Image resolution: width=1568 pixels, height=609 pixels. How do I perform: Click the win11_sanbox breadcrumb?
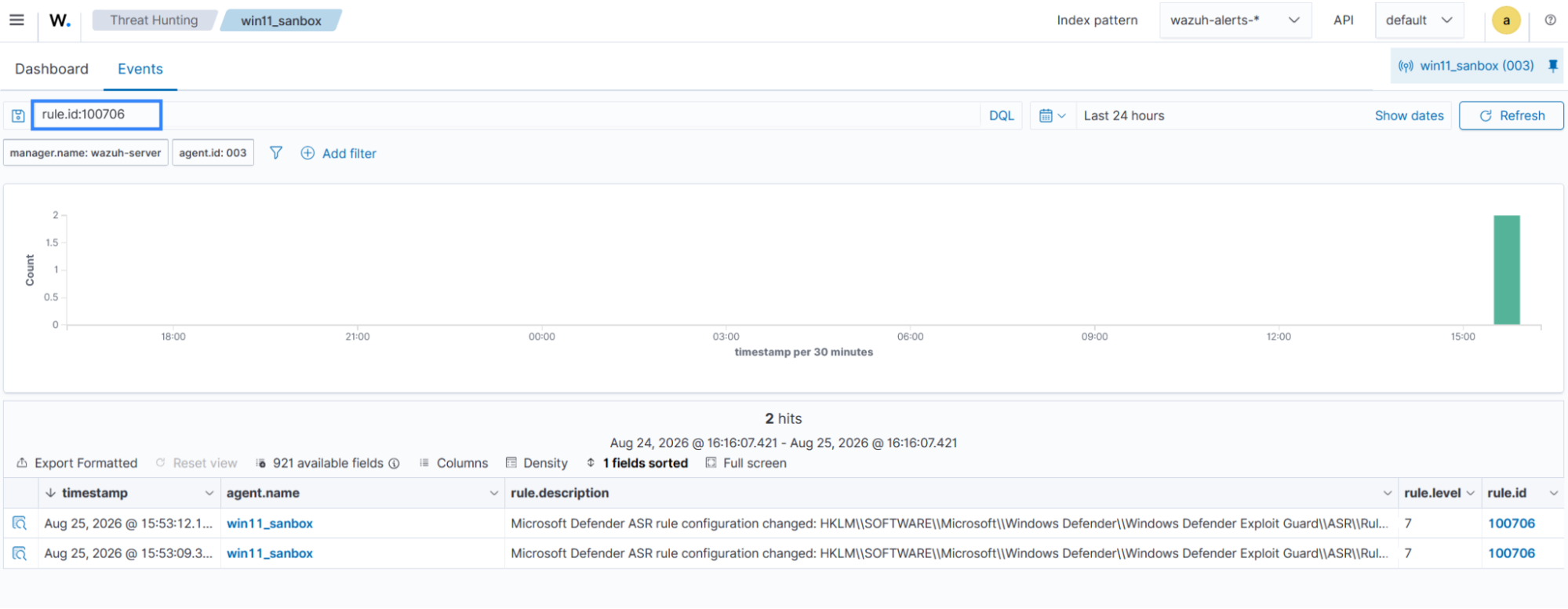click(281, 20)
